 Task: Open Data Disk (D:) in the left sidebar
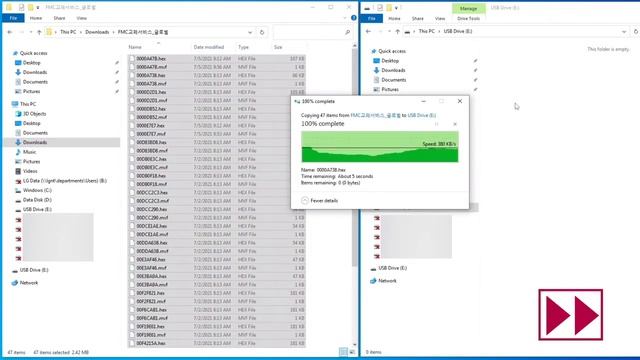pyautogui.click(x=37, y=200)
